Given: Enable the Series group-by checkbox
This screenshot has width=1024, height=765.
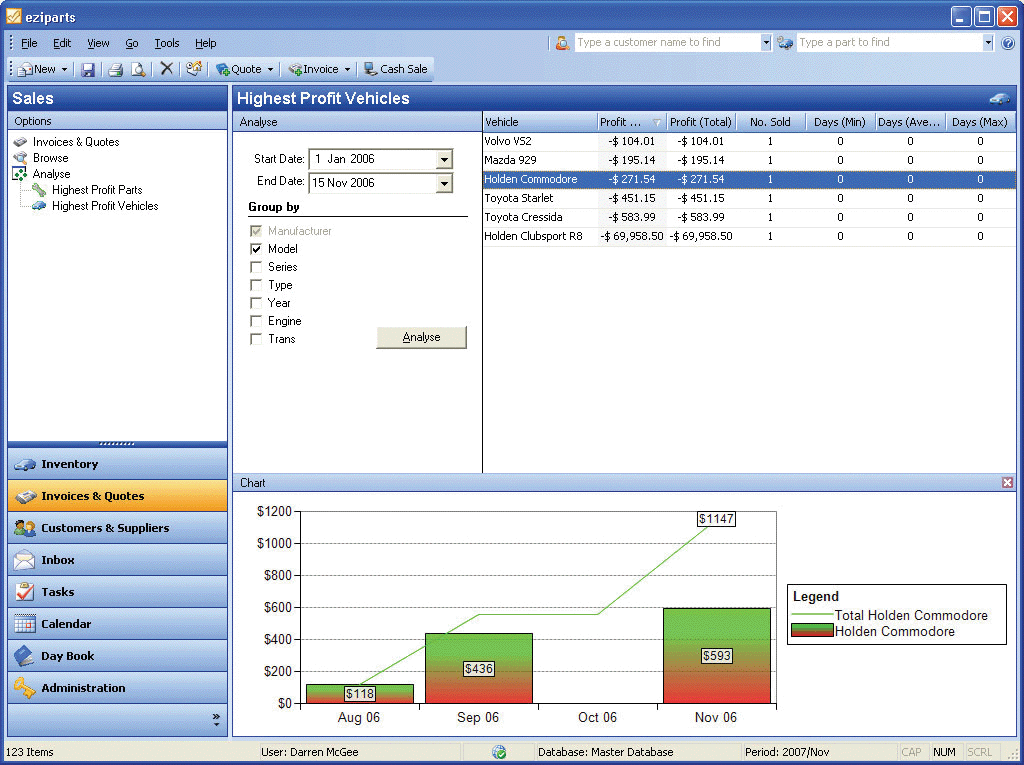Looking at the screenshot, I should [x=256, y=267].
